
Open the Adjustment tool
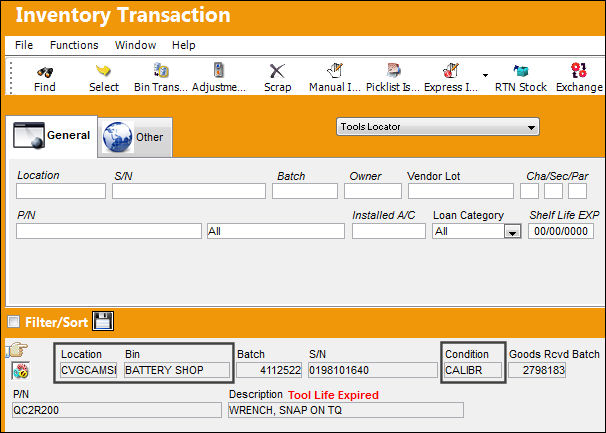point(219,70)
